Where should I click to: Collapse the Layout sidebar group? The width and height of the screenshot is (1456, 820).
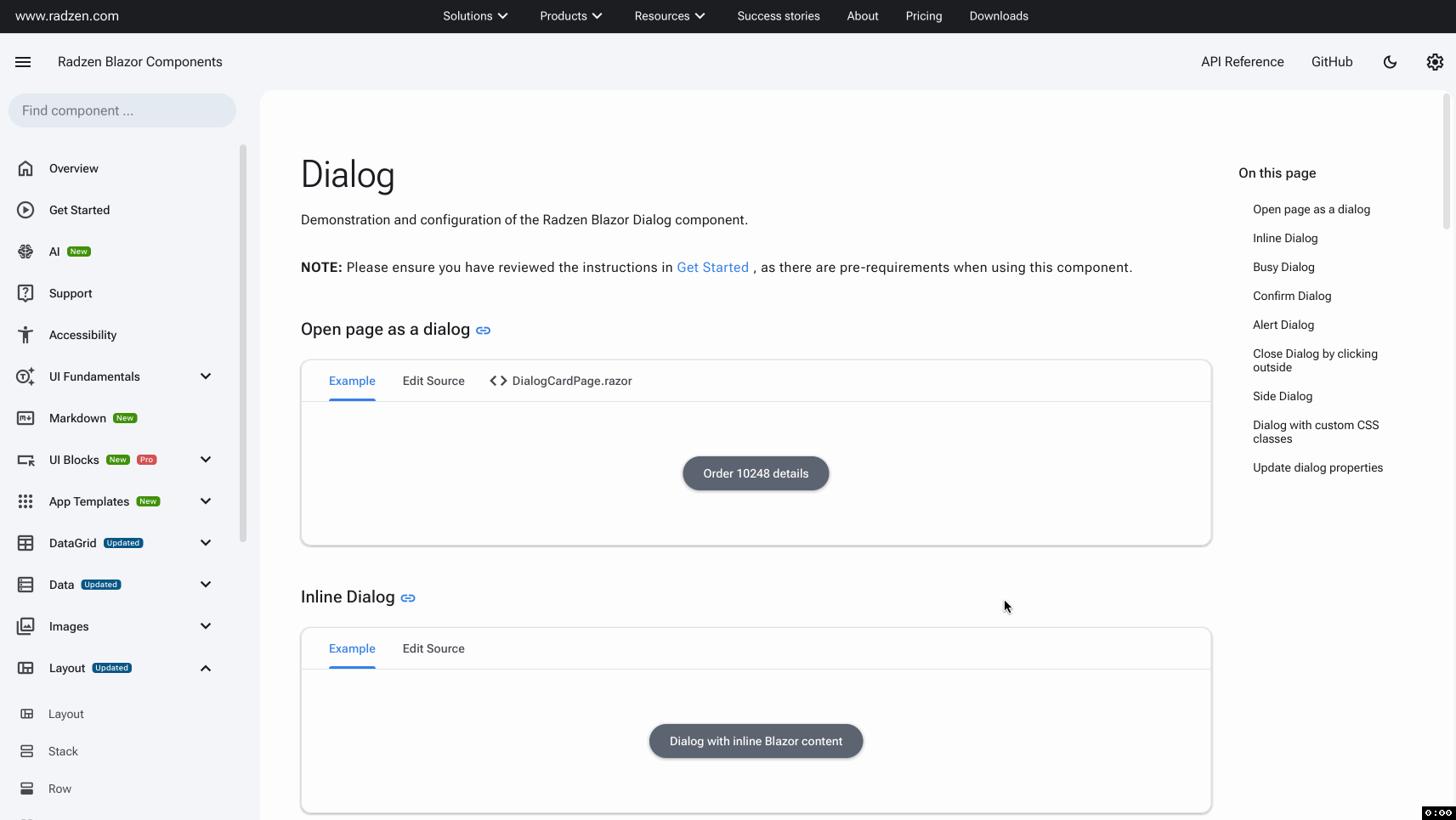pyautogui.click(x=205, y=668)
